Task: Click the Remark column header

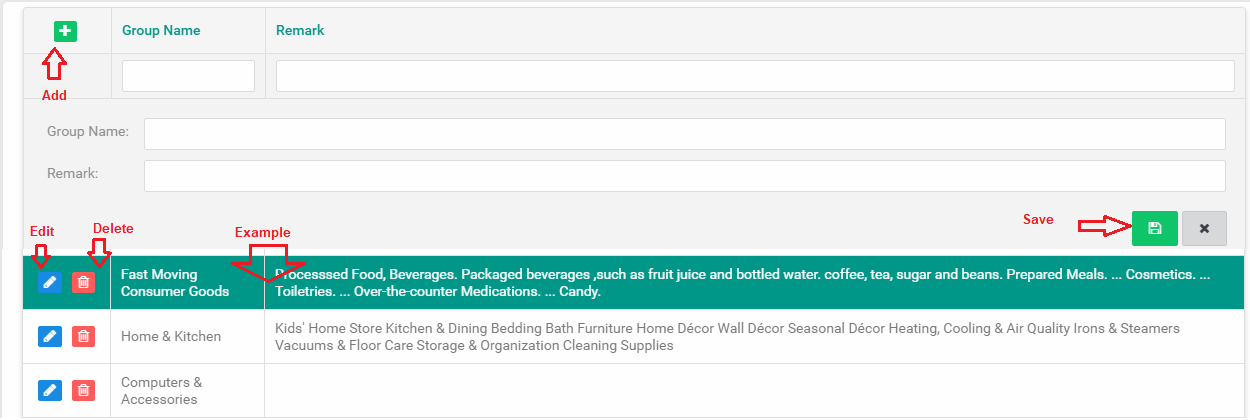Action: (300, 31)
